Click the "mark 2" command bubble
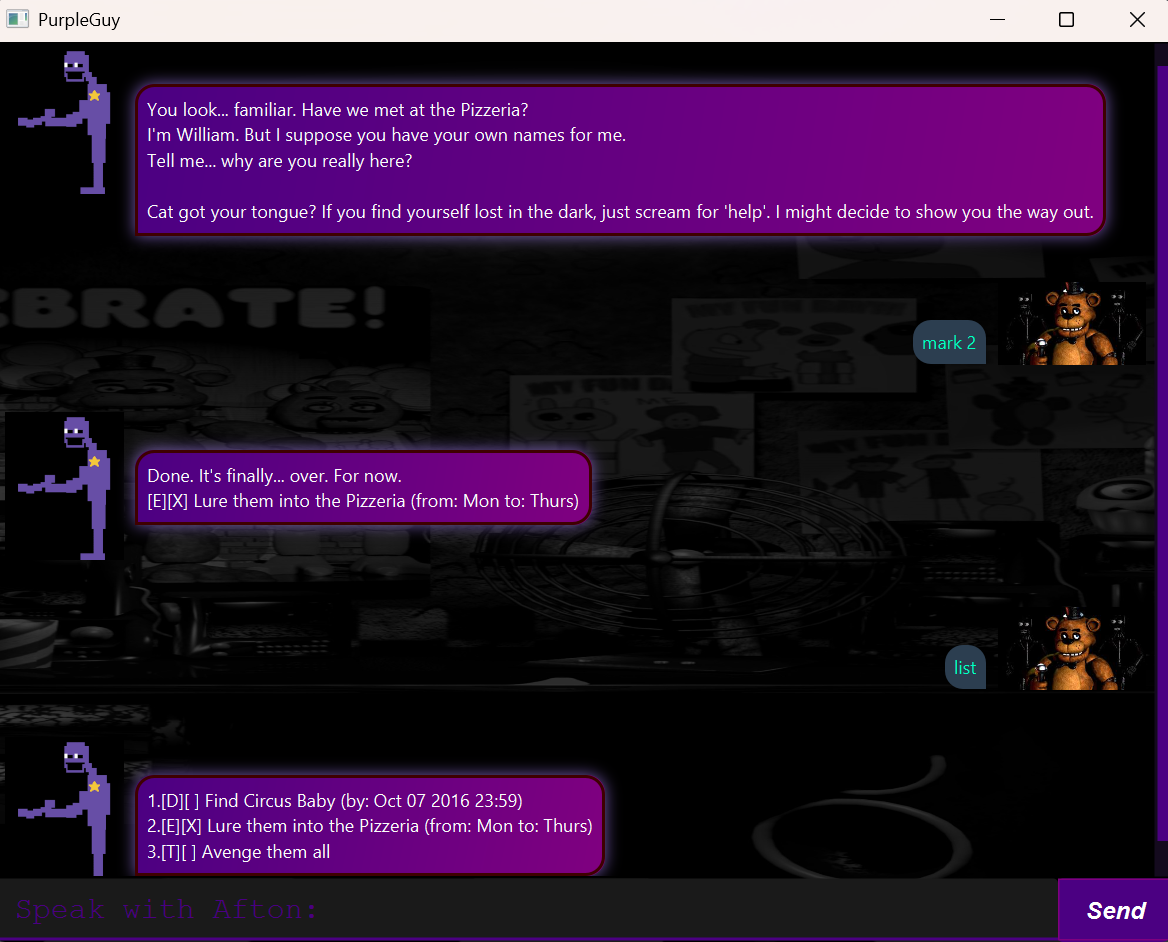Viewport: 1168px width, 942px height. click(948, 342)
